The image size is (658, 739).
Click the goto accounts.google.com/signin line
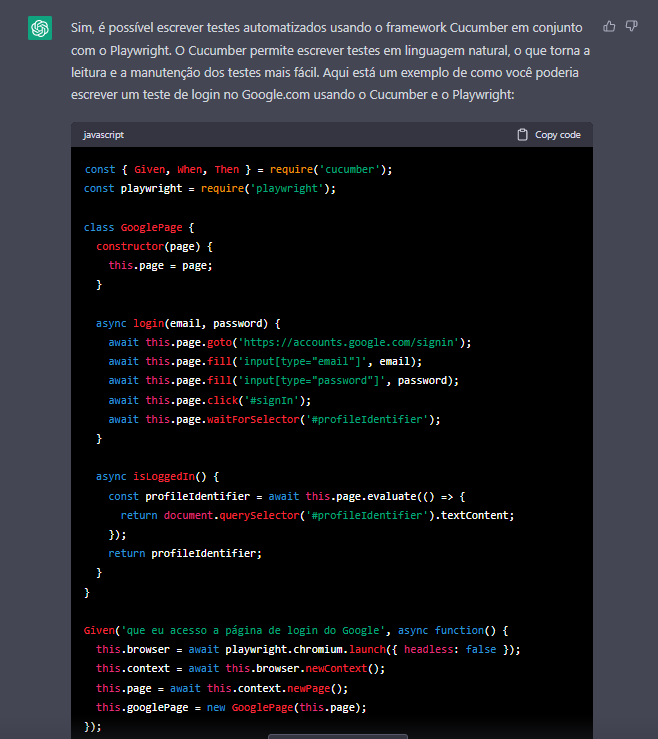pos(290,342)
